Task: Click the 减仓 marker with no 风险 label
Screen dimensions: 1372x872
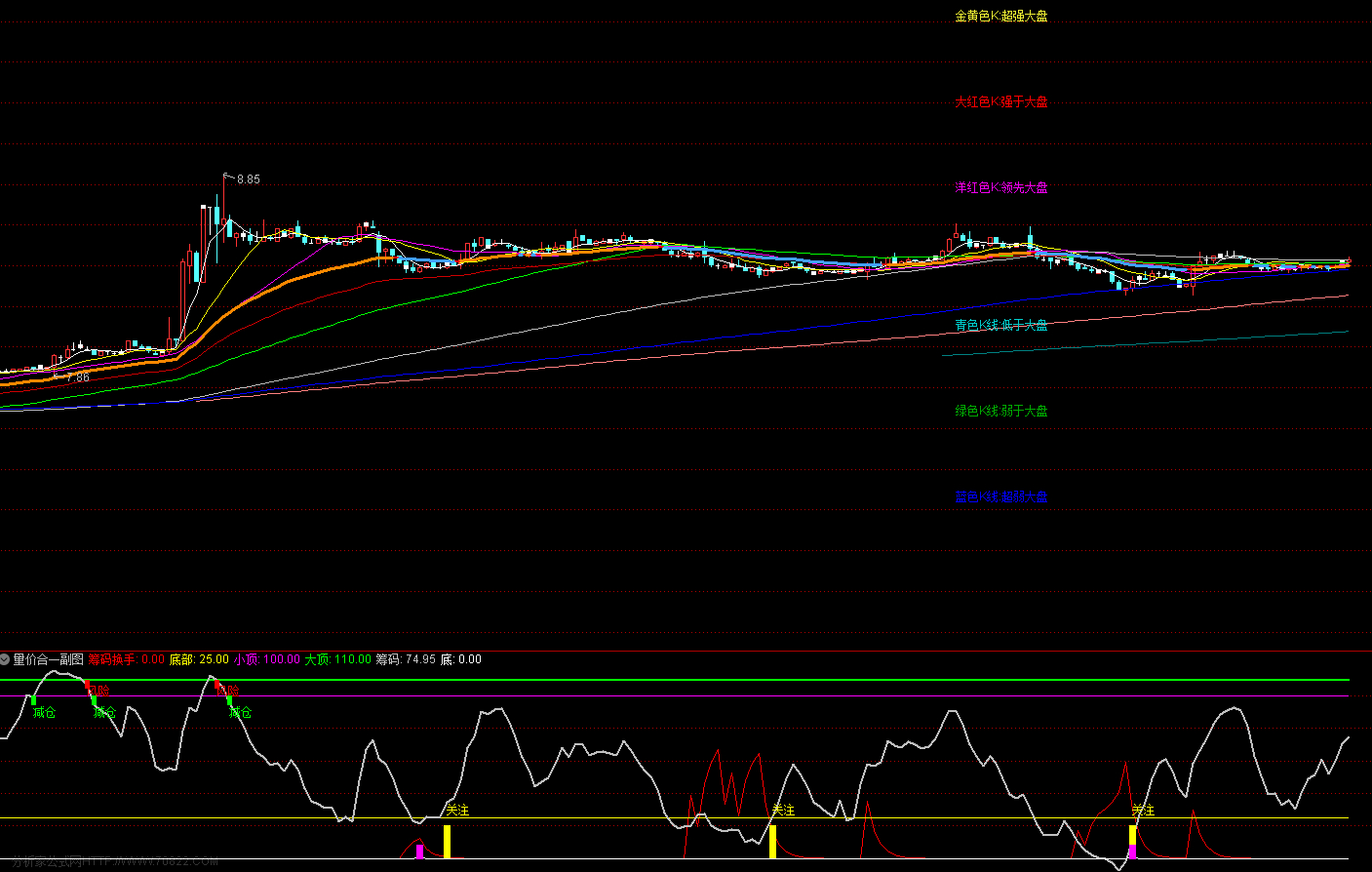Action: [x=43, y=713]
